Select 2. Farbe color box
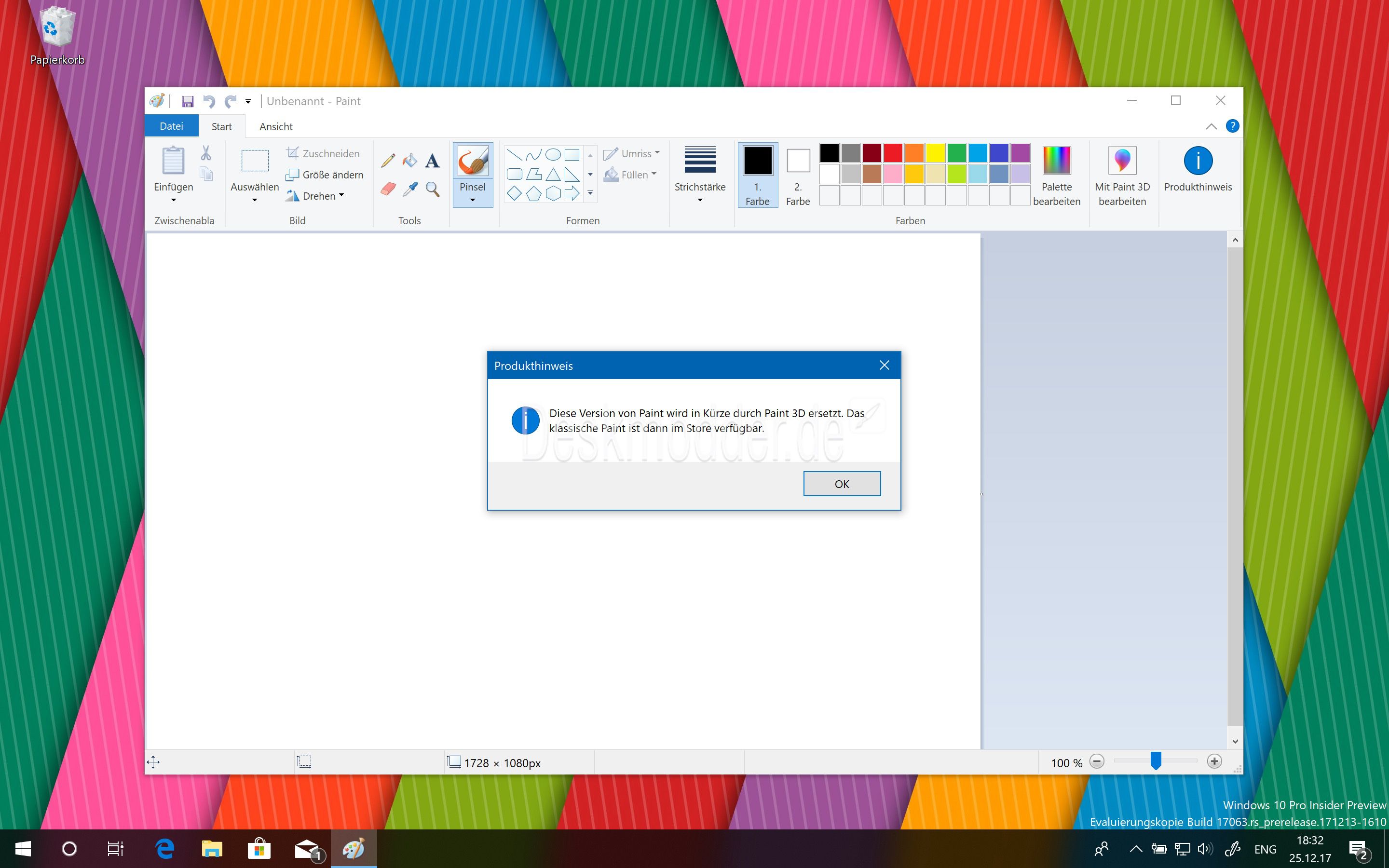Image resolution: width=1389 pixels, height=868 pixels. [798, 175]
